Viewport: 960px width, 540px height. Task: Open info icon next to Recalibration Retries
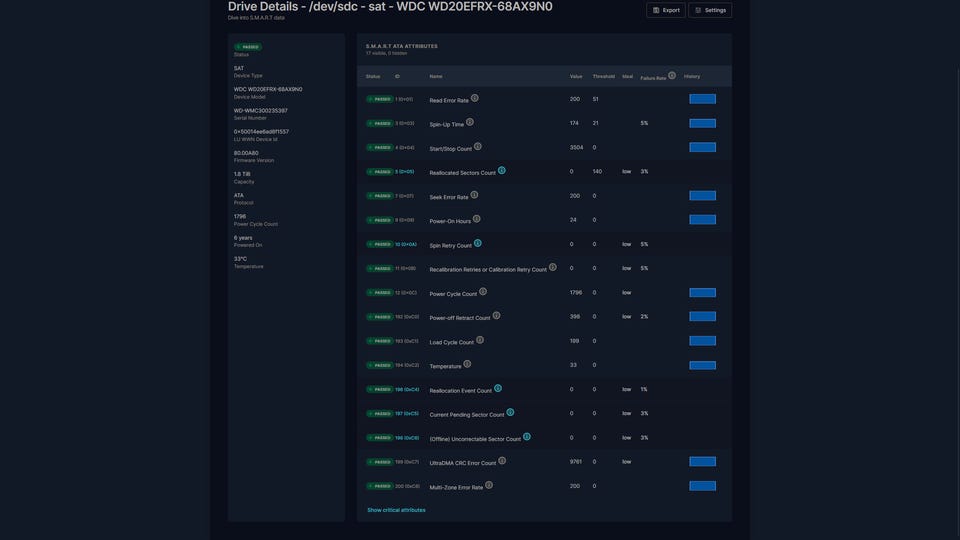point(552,267)
